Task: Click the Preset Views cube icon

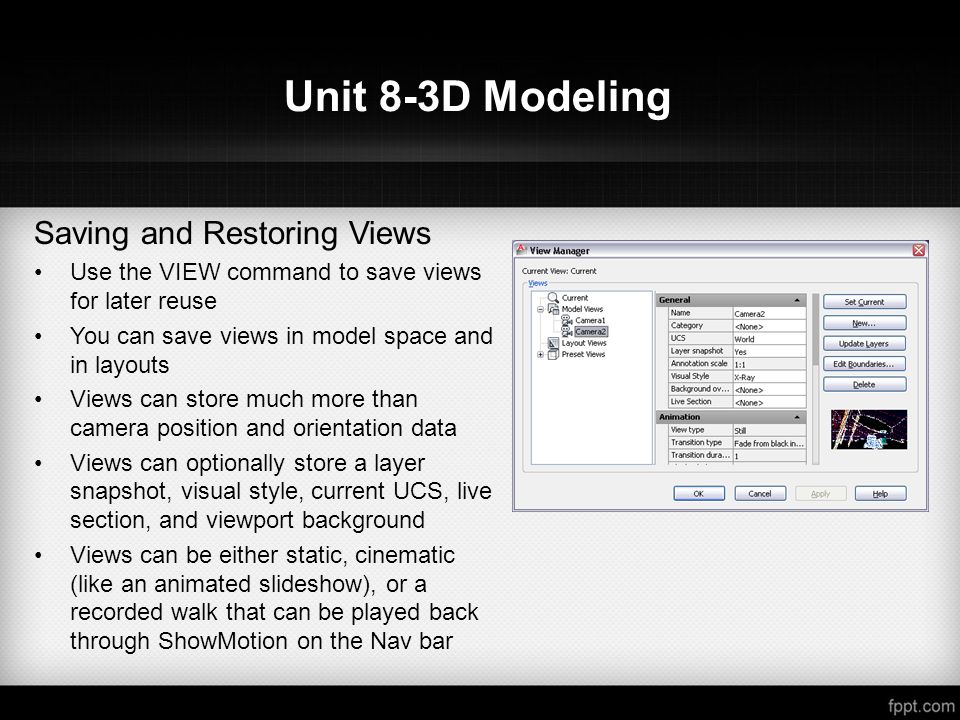Action: pyautogui.click(x=553, y=354)
